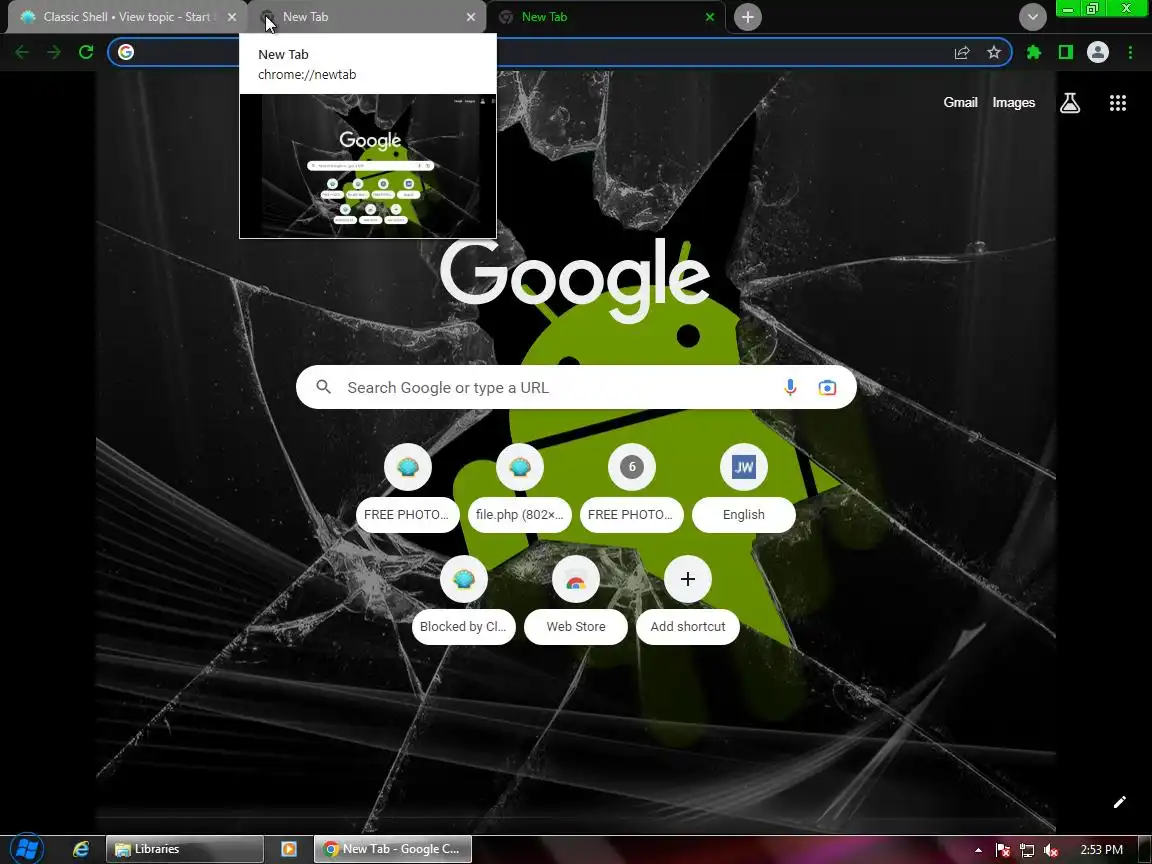Close the green New Tab tab
The image size is (1152, 864).
pos(710,17)
